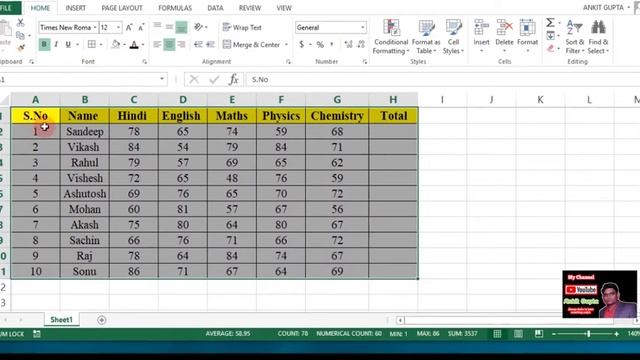Select column H header
The height and width of the screenshot is (360, 640).
click(x=393, y=100)
